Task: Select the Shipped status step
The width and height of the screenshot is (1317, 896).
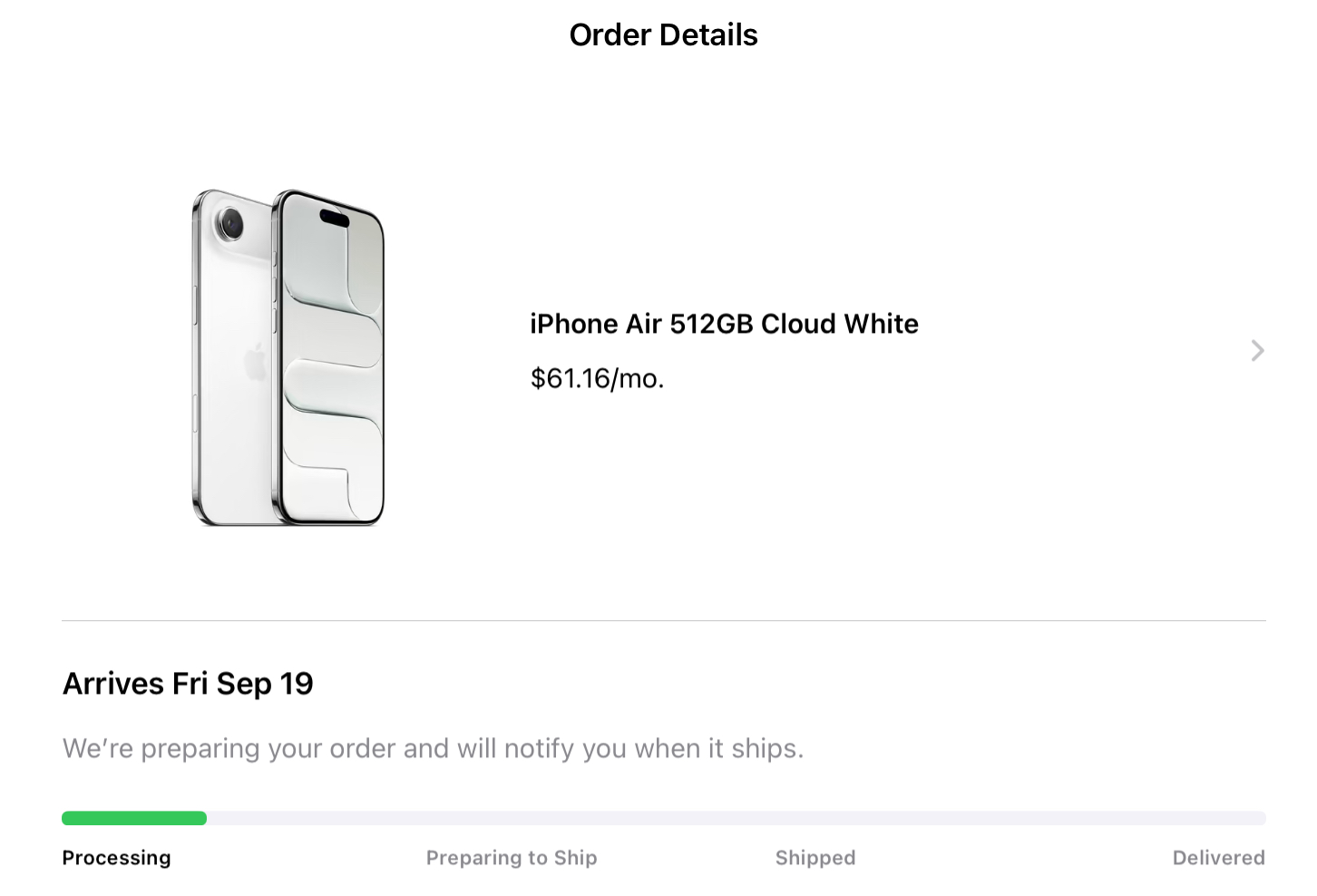Action: (815, 858)
